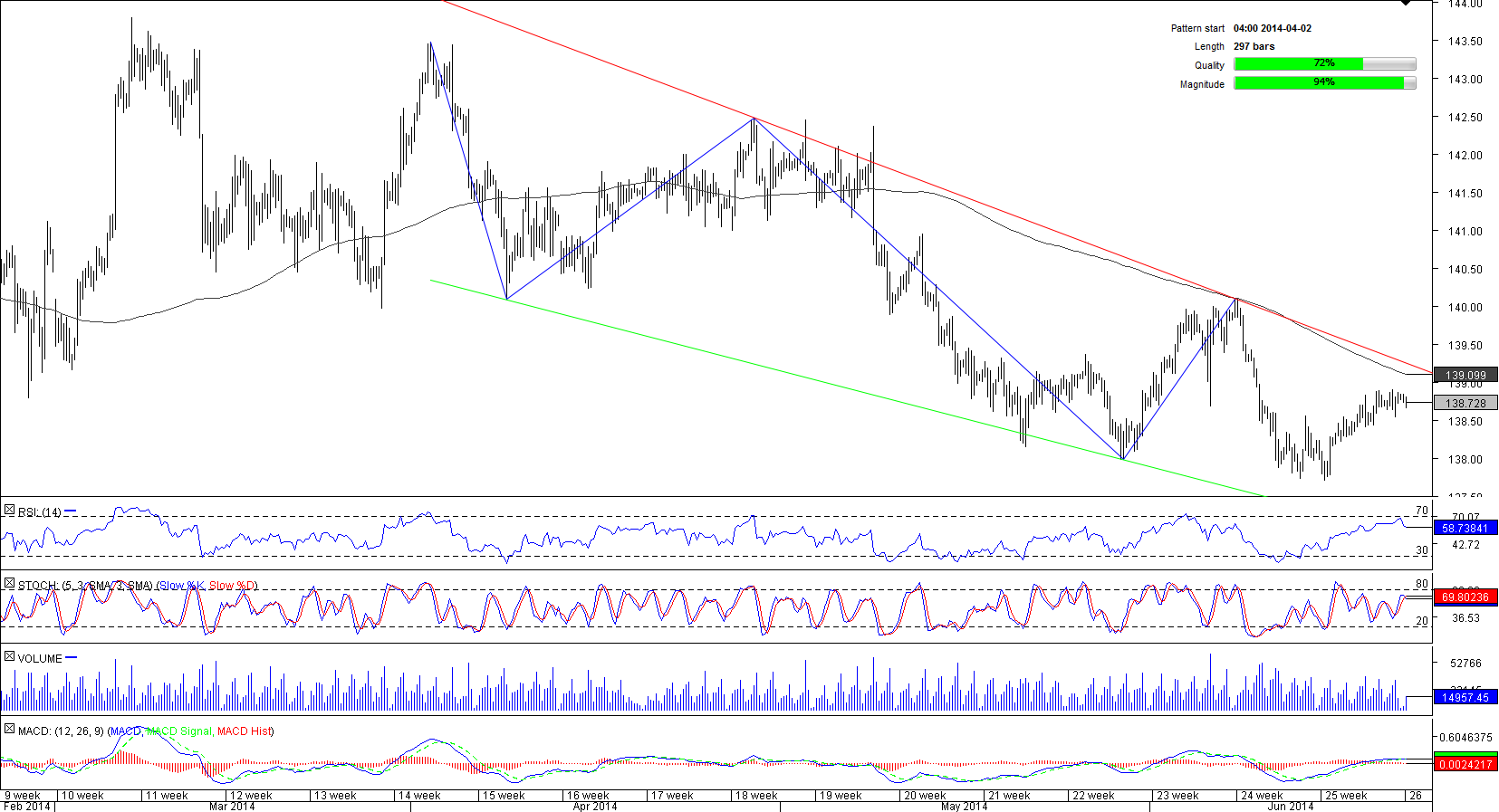Click the 20 week label on time axis
This screenshot has height=812, width=1499.
click(925, 796)
